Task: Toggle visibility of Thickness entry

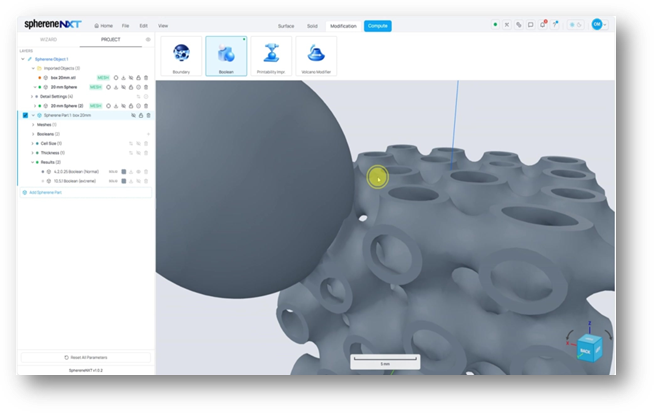Action: tap(138, 153)
